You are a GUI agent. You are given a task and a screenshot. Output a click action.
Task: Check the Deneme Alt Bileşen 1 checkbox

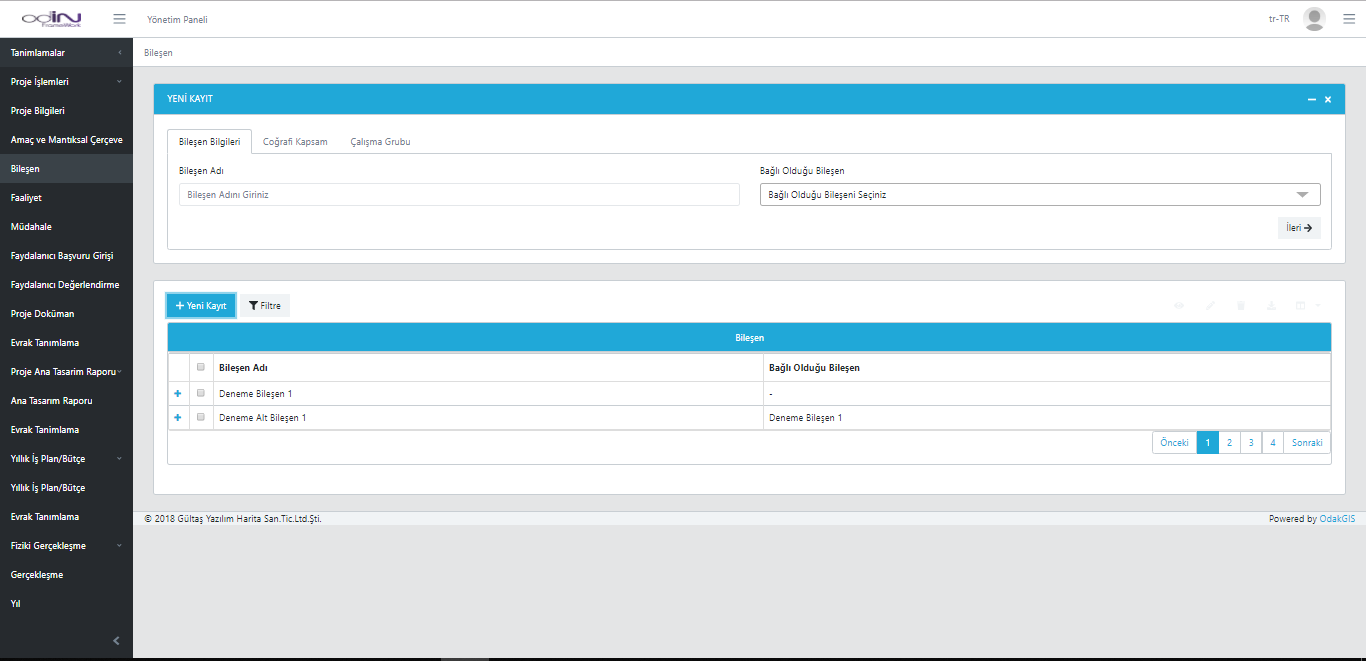[201, 417]
